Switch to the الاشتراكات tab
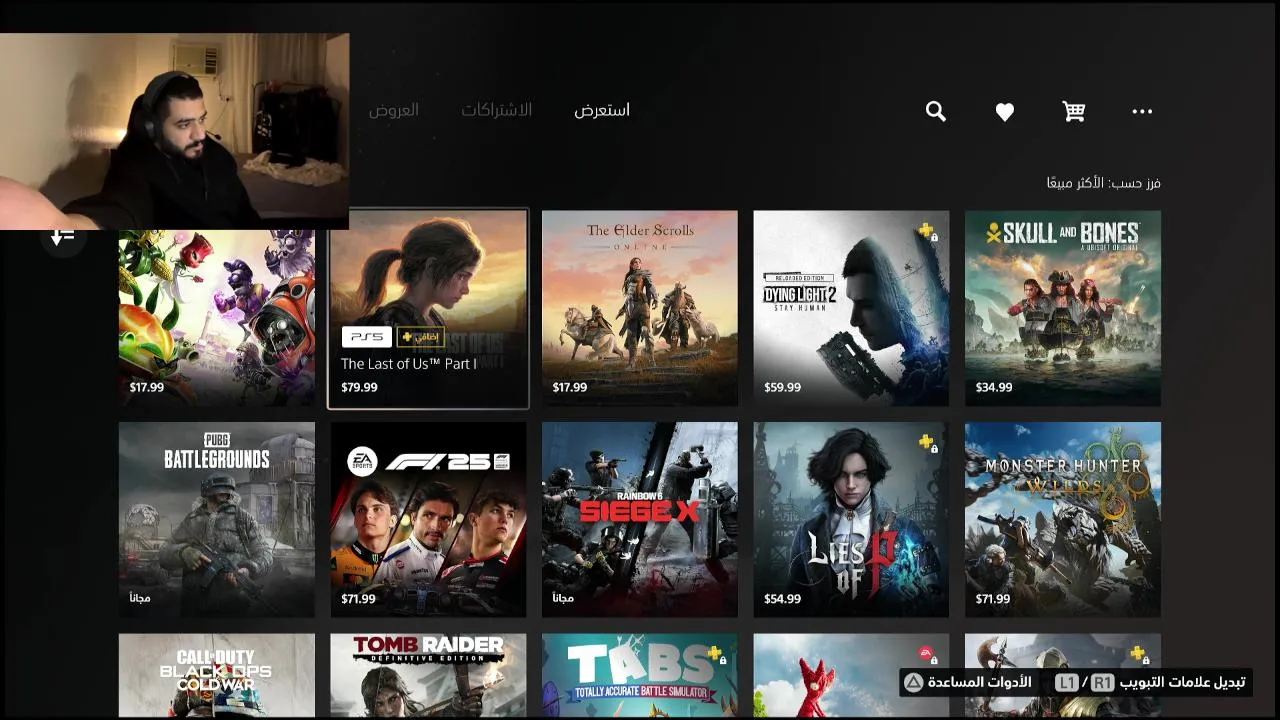1280x720 pixels. click(496, 110)
